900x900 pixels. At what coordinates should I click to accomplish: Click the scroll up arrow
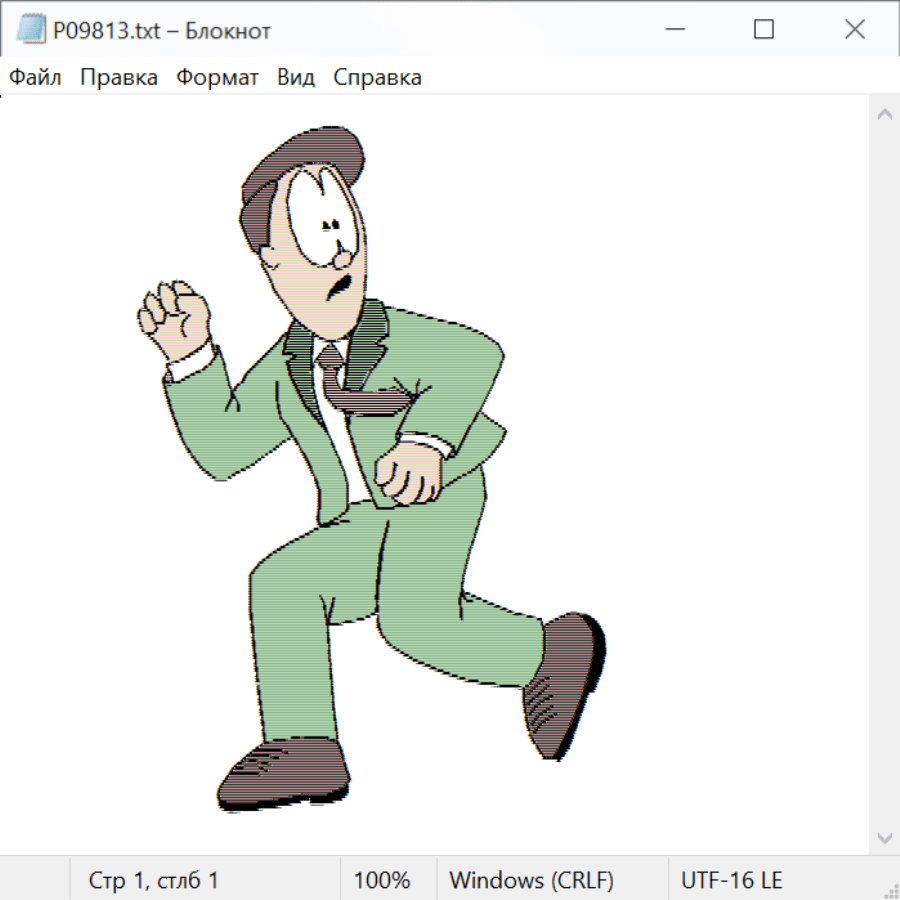coord(884,115)
